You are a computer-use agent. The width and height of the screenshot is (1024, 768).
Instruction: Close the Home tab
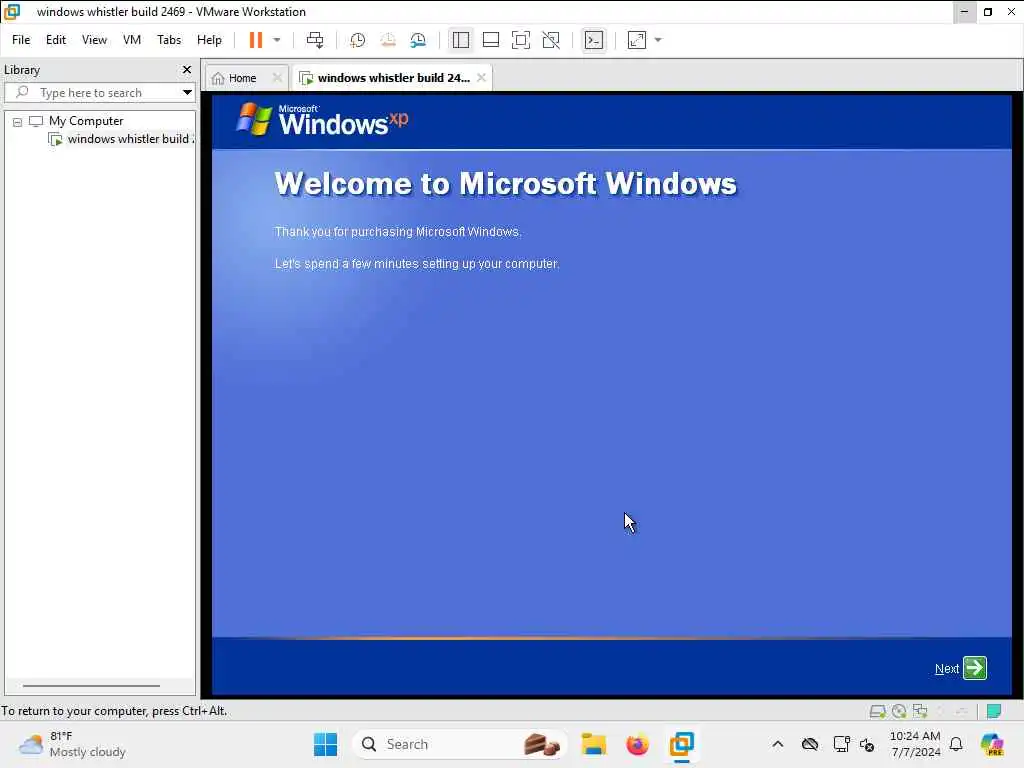277,78
